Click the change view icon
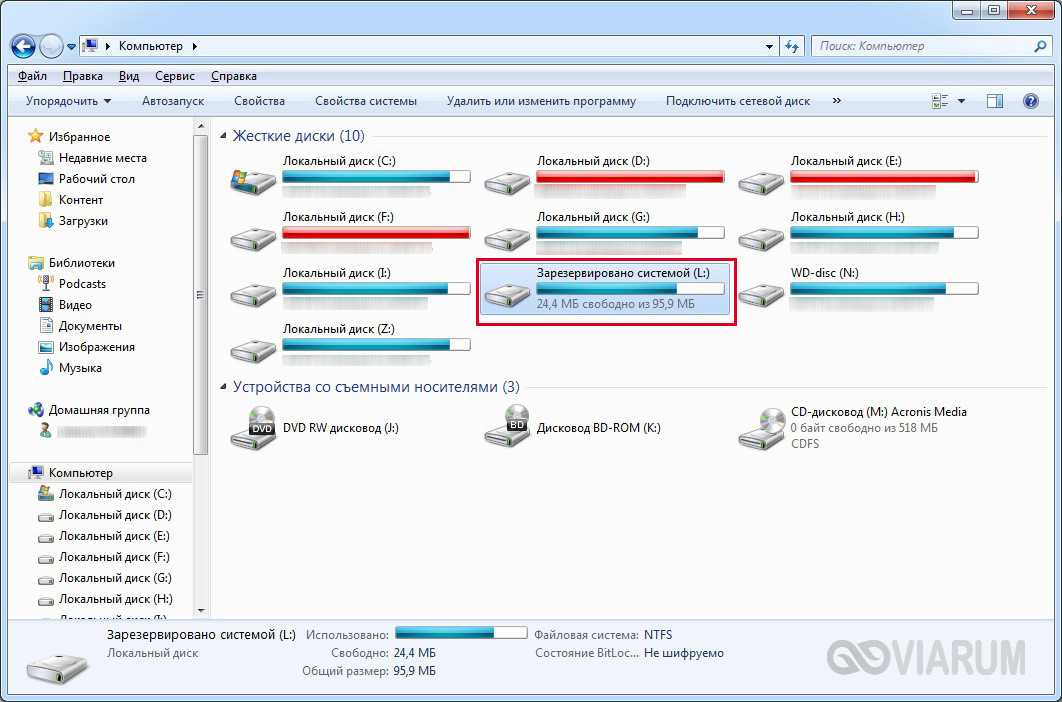This screenshot has height=702, width=1062. tap(940, 102)
